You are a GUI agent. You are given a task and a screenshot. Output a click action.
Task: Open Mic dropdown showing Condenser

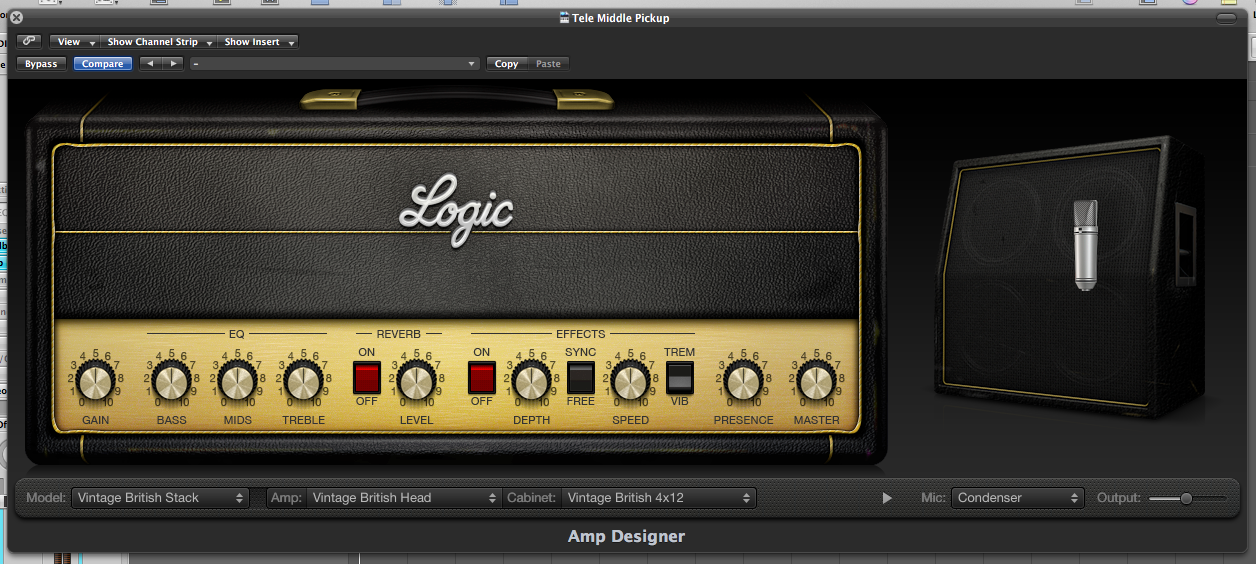[1018, 497]
